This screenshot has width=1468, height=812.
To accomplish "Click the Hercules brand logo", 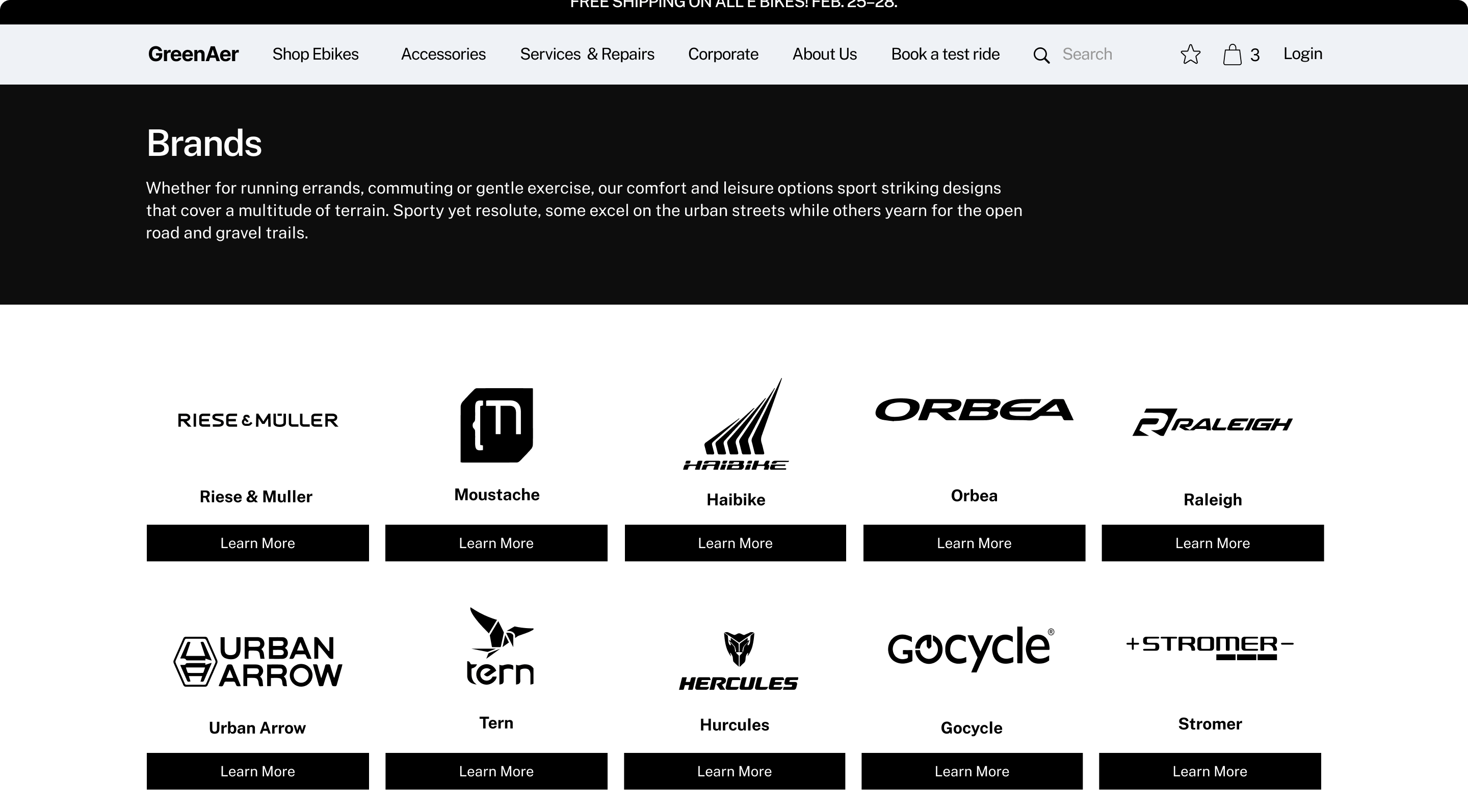I will (738, 661).
